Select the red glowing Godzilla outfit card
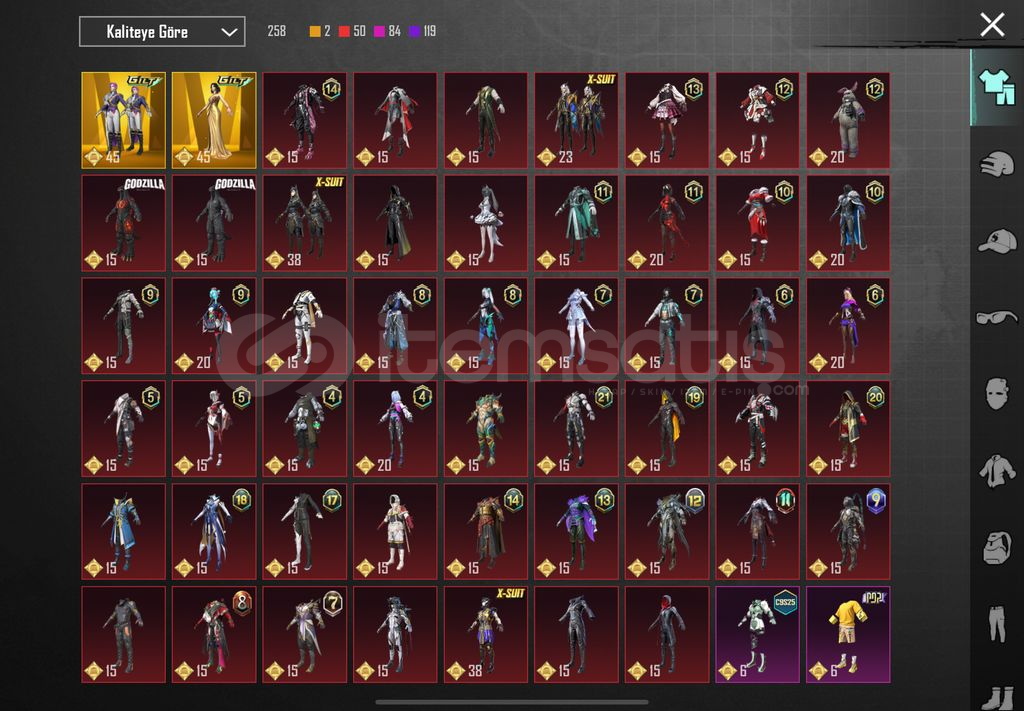This screenshot has width=1024, height=711. pos(123,223)
